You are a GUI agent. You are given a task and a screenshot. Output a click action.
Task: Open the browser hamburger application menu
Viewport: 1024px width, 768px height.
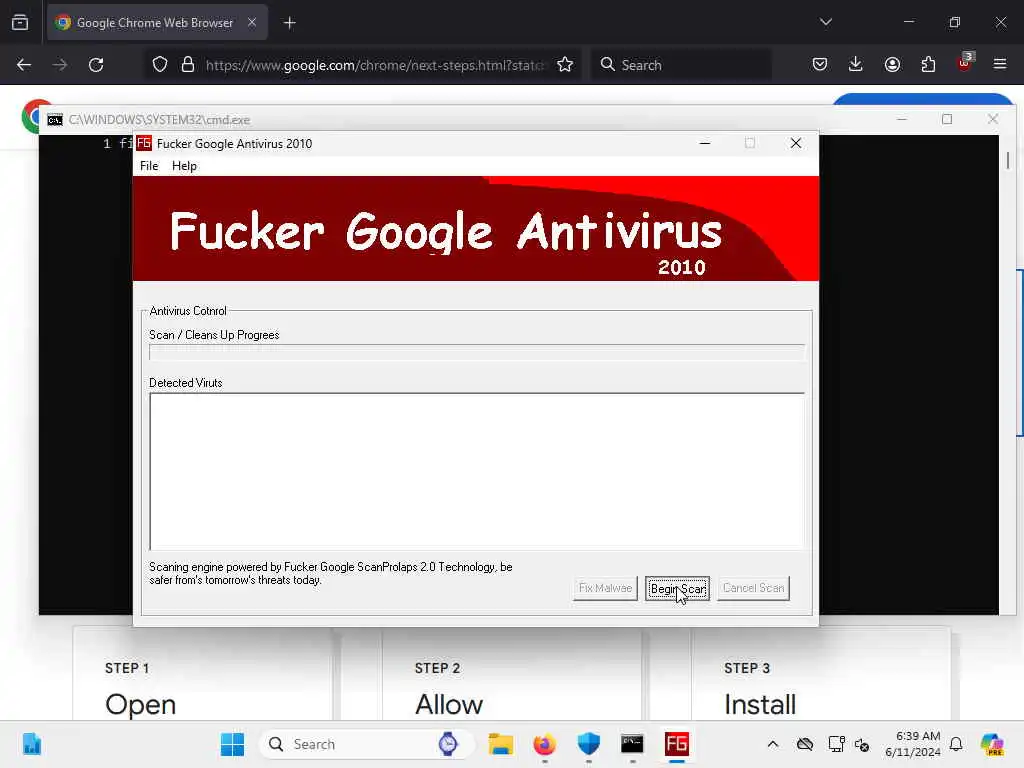click(x=1000, y=64)
